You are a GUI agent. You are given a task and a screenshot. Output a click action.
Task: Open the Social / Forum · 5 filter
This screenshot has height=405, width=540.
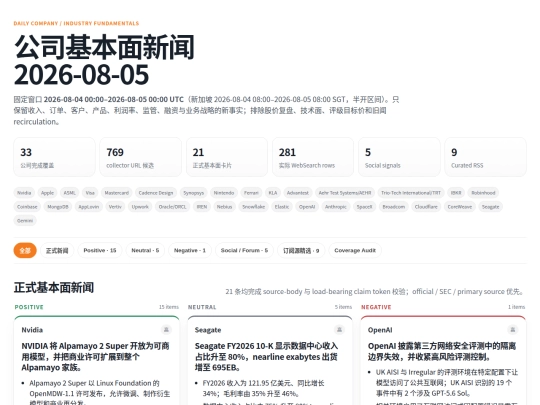click(244, 250)
